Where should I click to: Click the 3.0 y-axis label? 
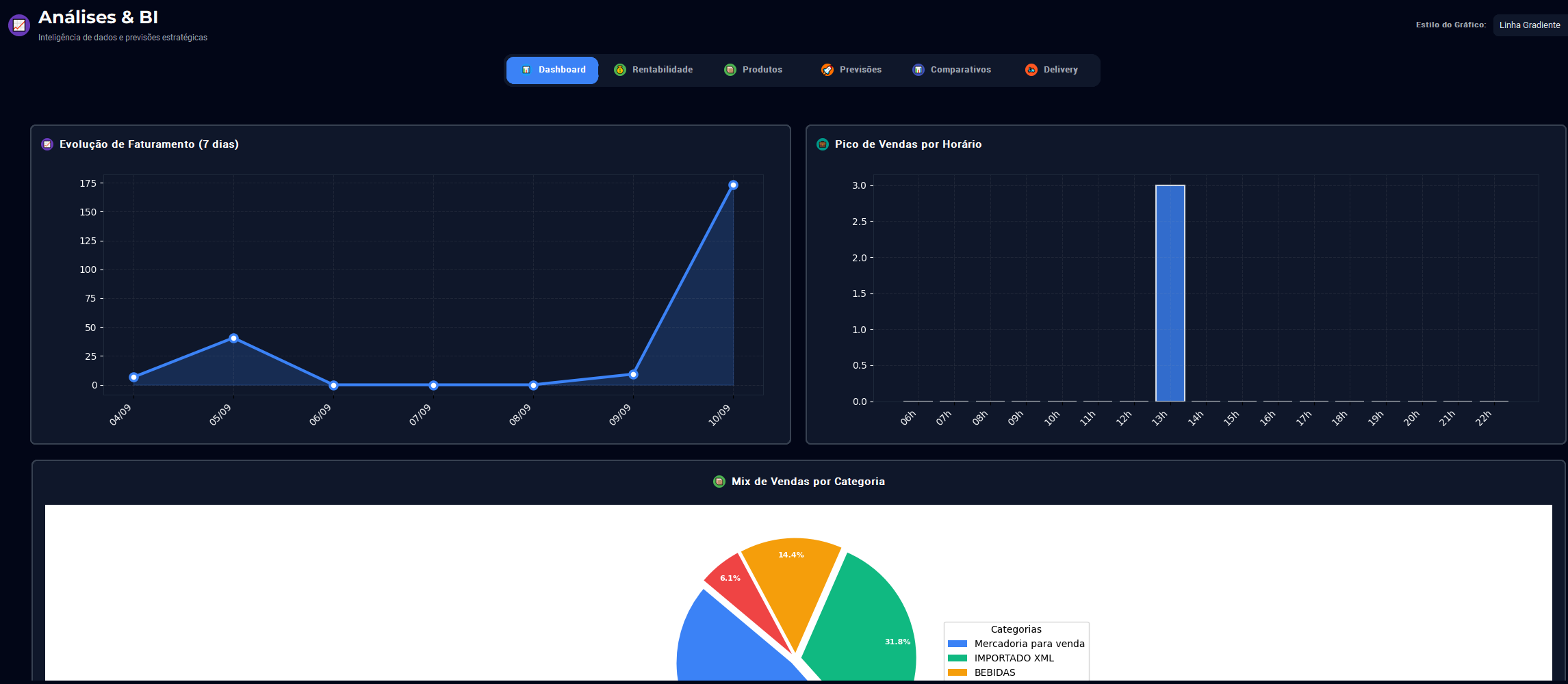(859, 185)
